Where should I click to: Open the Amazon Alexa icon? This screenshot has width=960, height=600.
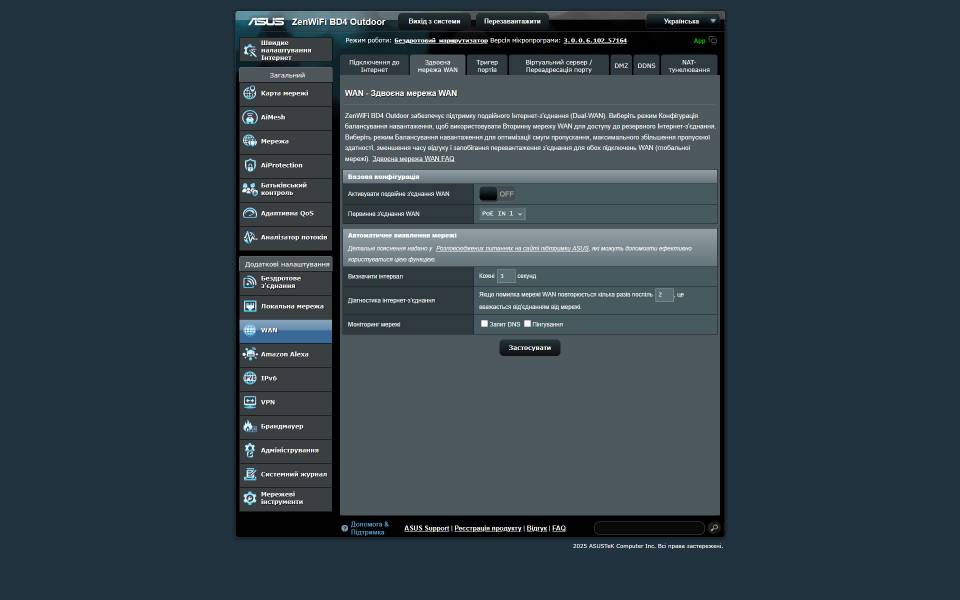pyautogui.click(x=250, y=354)
